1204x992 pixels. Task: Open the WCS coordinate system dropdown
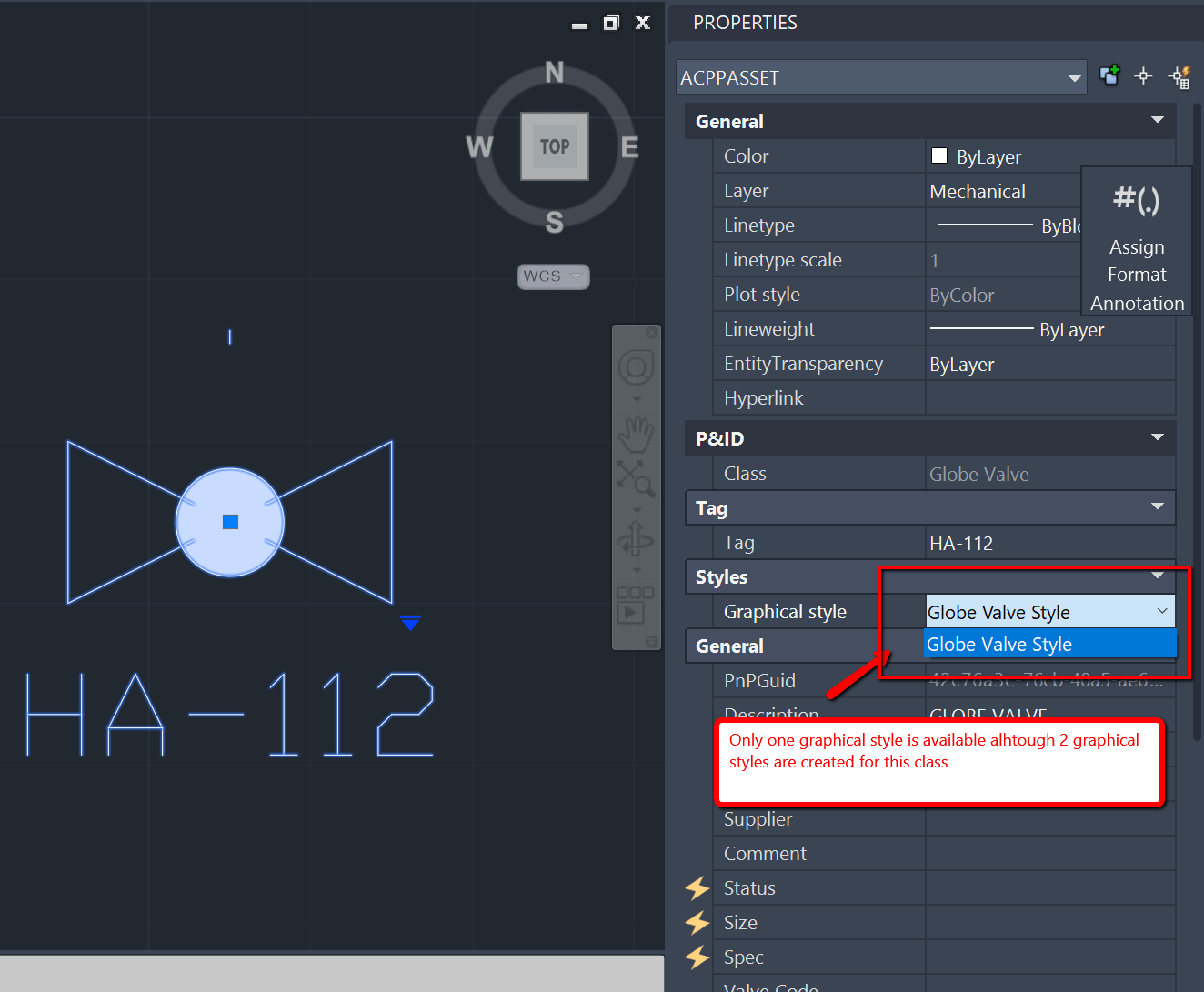click(554, 276)
